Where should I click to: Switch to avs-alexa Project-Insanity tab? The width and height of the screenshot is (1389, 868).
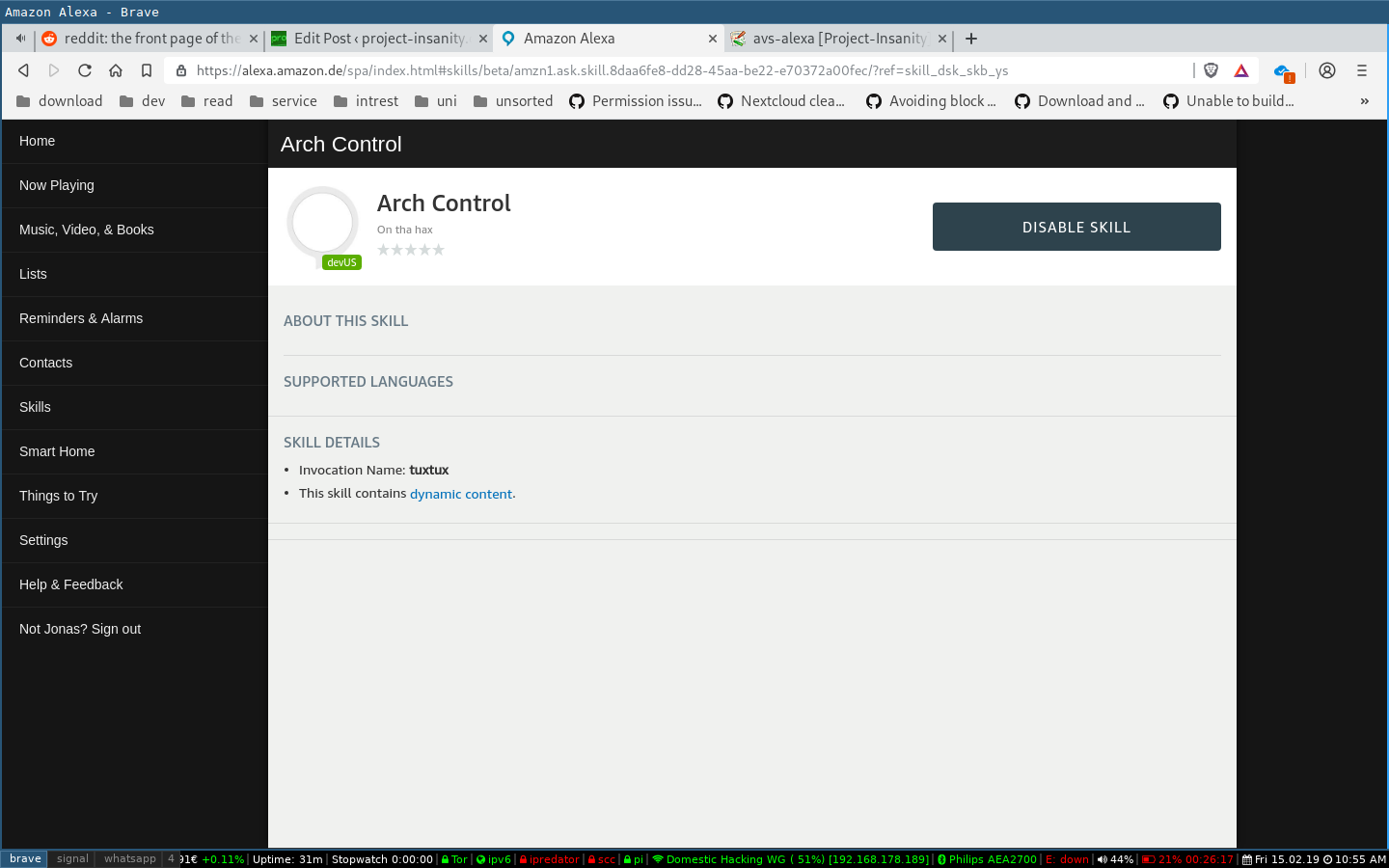[x=837, y=39]
